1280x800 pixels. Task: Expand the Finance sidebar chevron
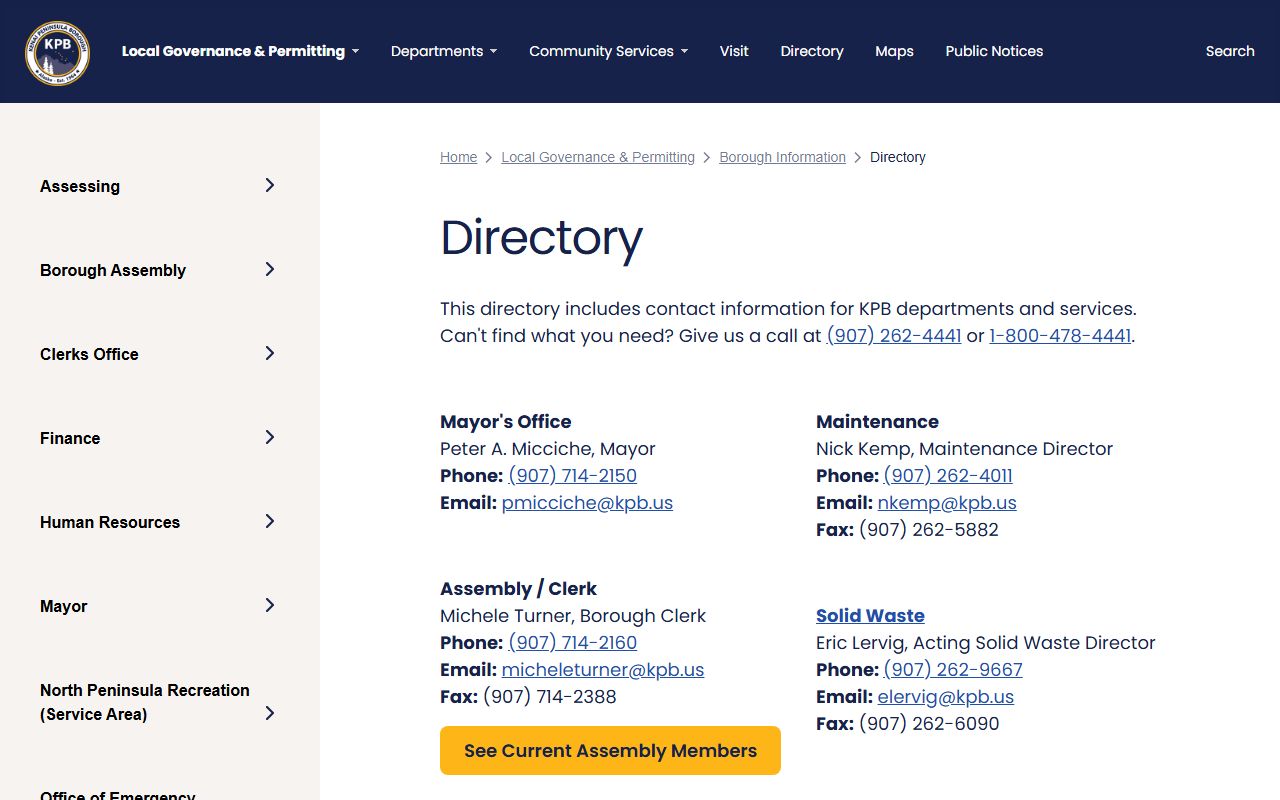[269, 437]
